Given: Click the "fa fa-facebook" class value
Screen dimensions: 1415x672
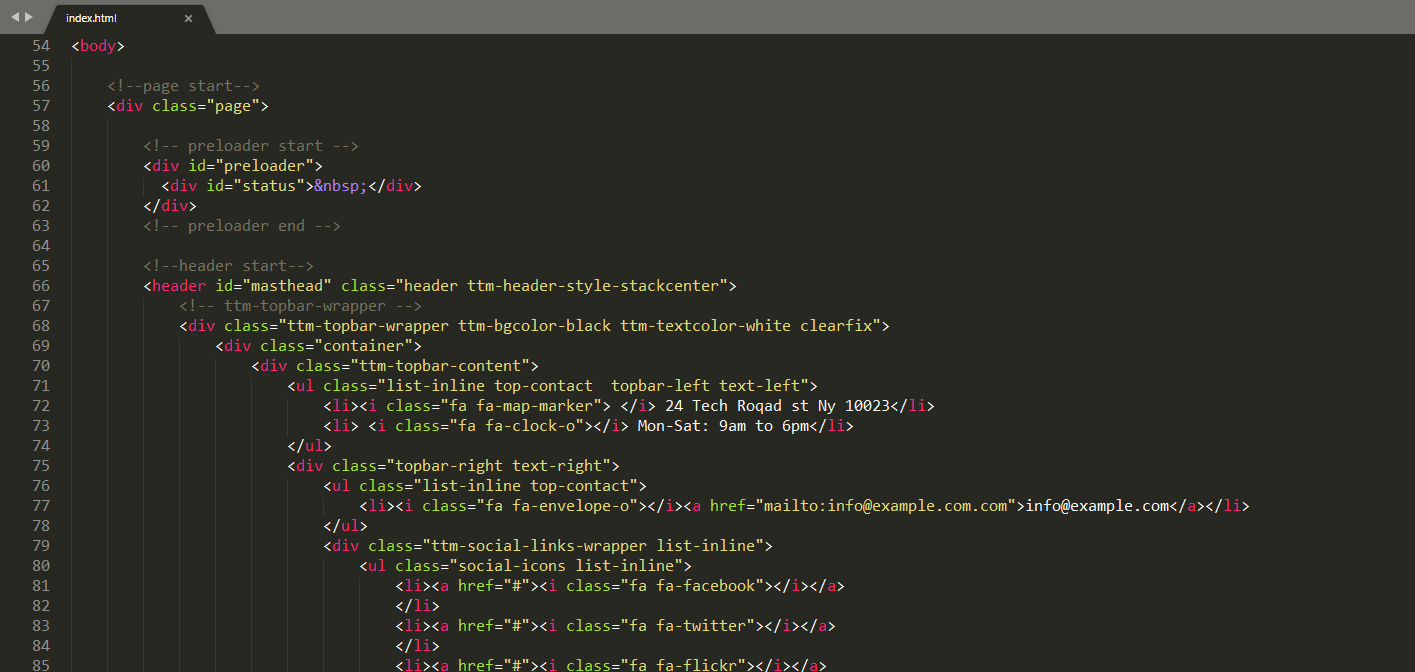Looking at the screenshot, I should (692, 586).
